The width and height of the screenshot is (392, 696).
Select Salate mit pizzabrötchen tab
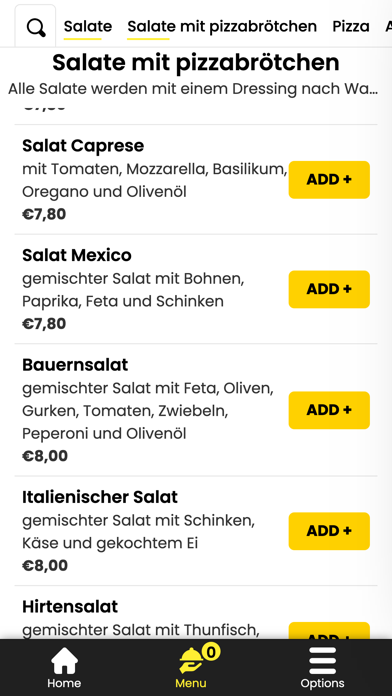[x=222, y=27]
